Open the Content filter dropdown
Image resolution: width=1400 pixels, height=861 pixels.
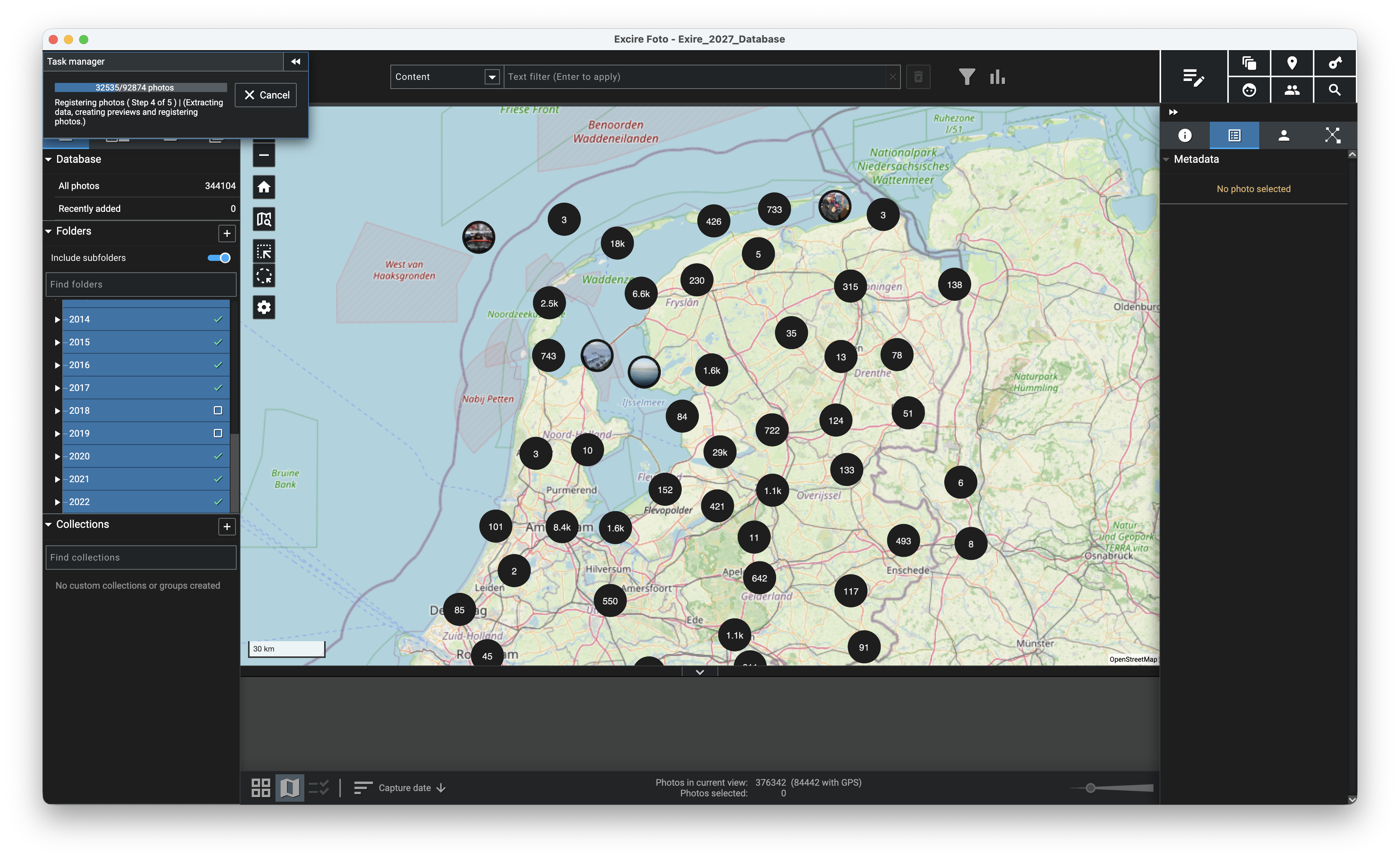click(492, 77)
